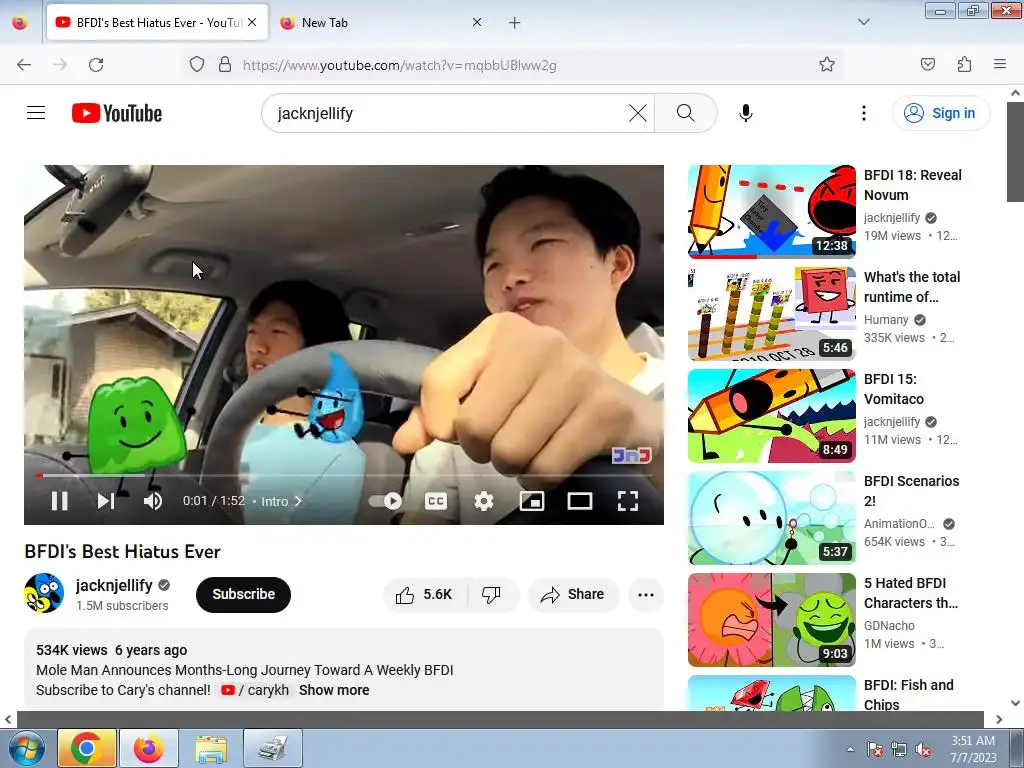Toggle closed captions
The image size is (1024, 768).
[x=436, y=501]
